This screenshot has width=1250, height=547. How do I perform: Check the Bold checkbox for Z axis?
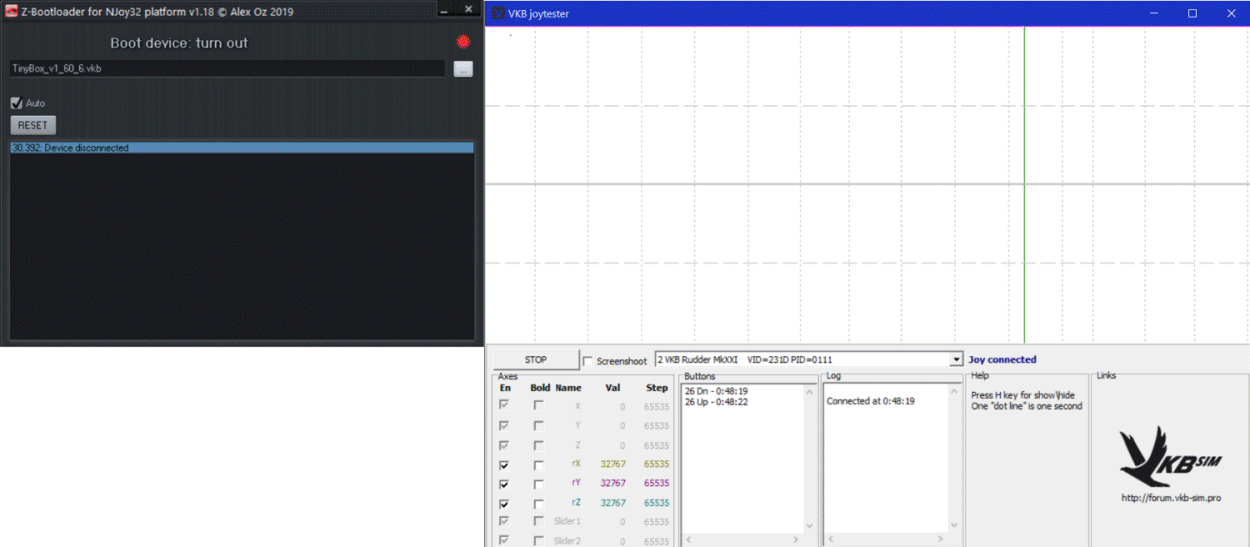tap(538, 445)
